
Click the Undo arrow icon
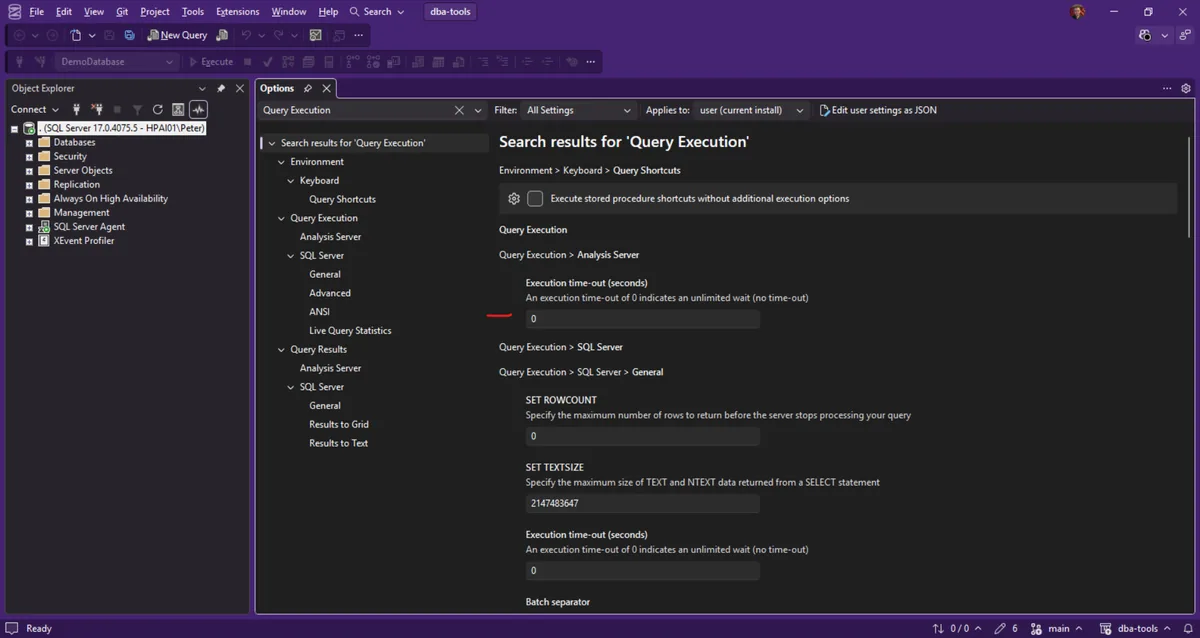(x=246, y=35)
